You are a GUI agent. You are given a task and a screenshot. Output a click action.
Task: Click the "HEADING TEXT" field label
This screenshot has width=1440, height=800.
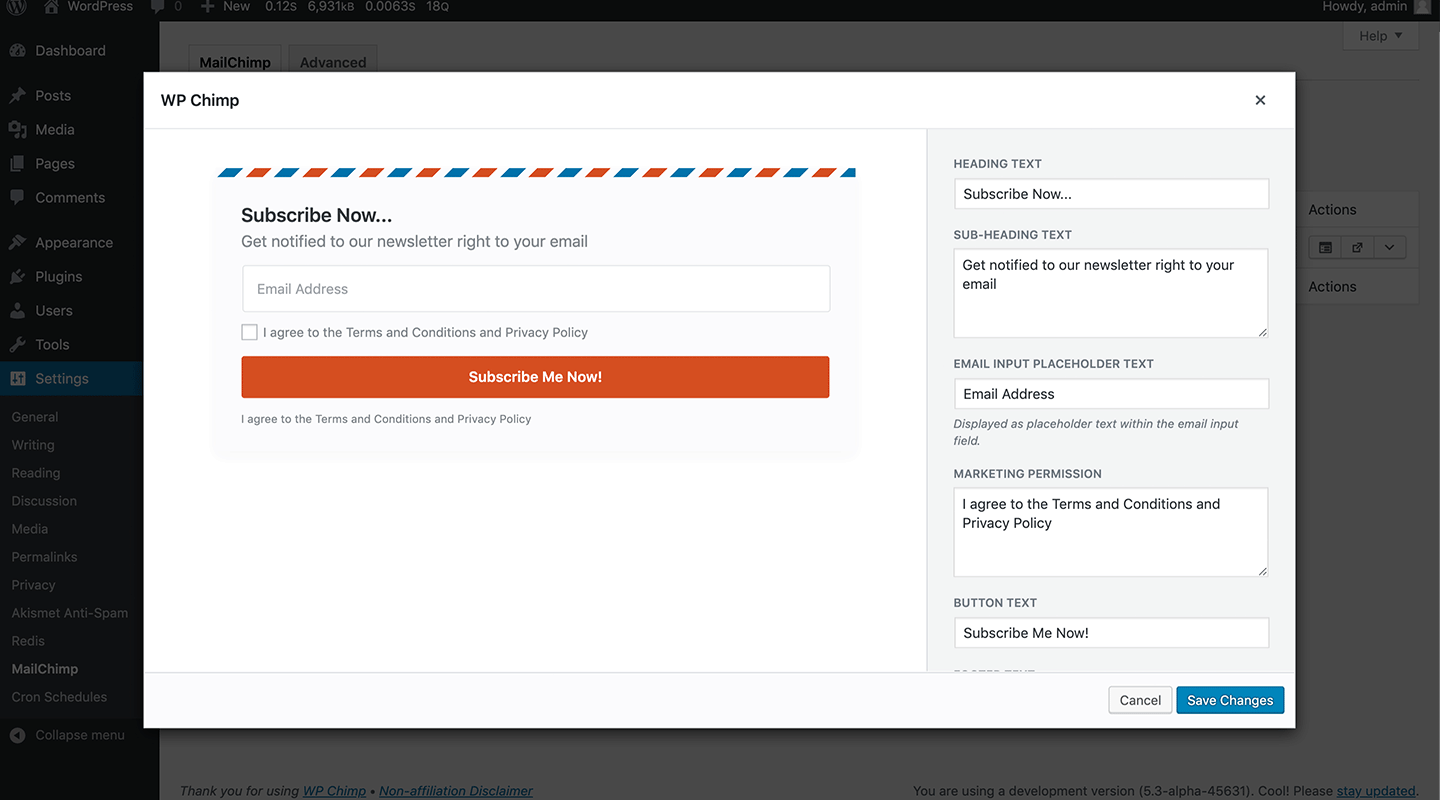pos(998,164)
